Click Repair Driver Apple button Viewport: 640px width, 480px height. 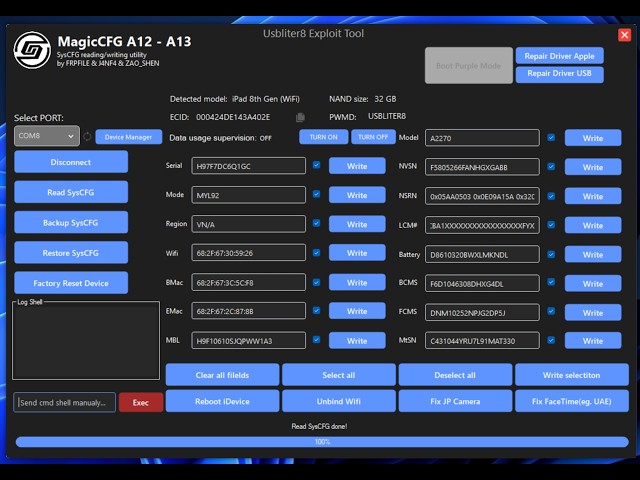pos(560,56)
